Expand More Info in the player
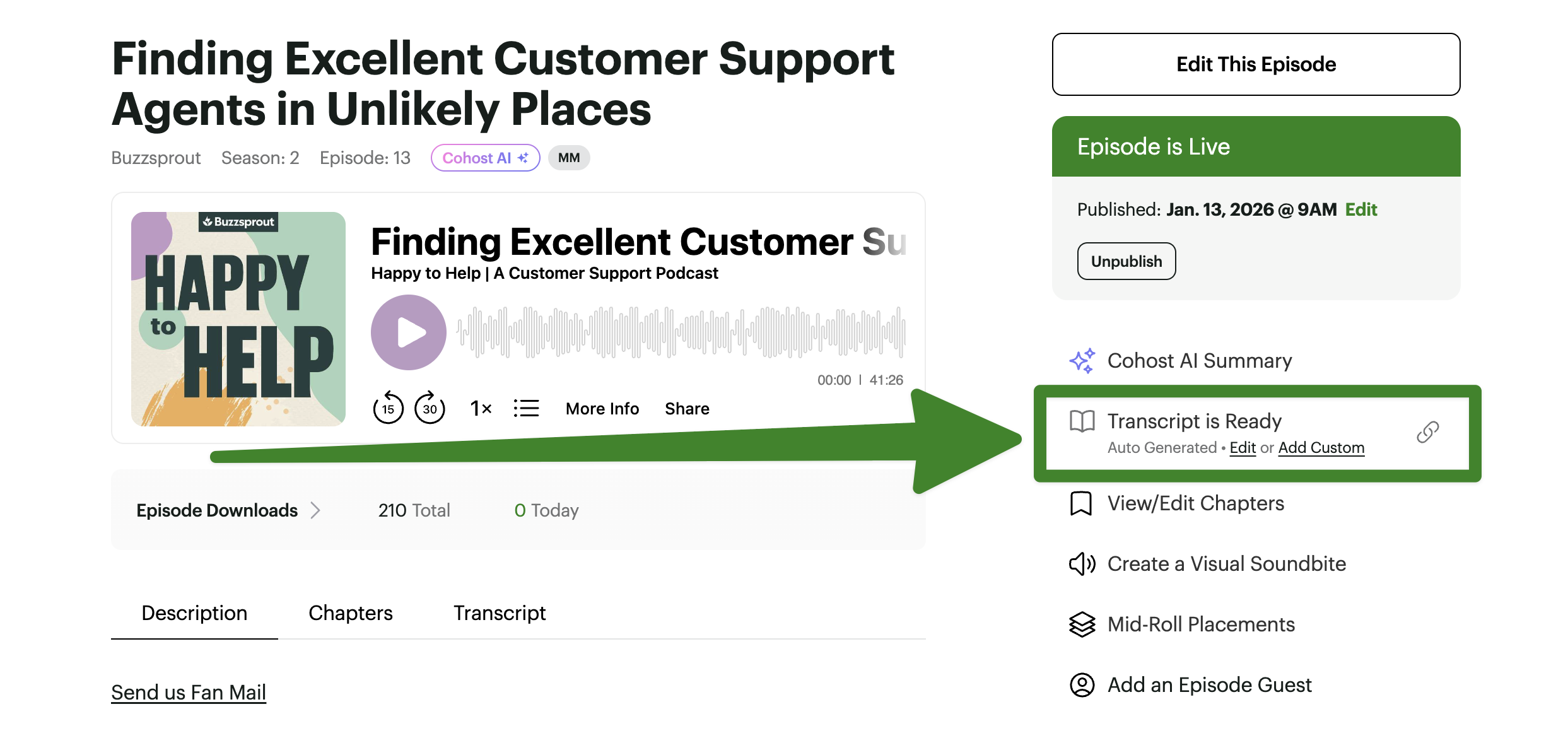1568x738 pixels. pos(602,409)
